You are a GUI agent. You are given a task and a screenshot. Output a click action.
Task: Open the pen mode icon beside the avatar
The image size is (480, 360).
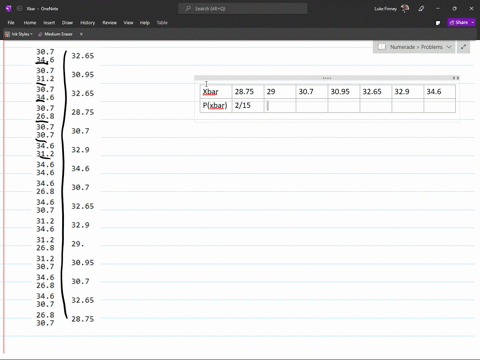coord(421,9)
